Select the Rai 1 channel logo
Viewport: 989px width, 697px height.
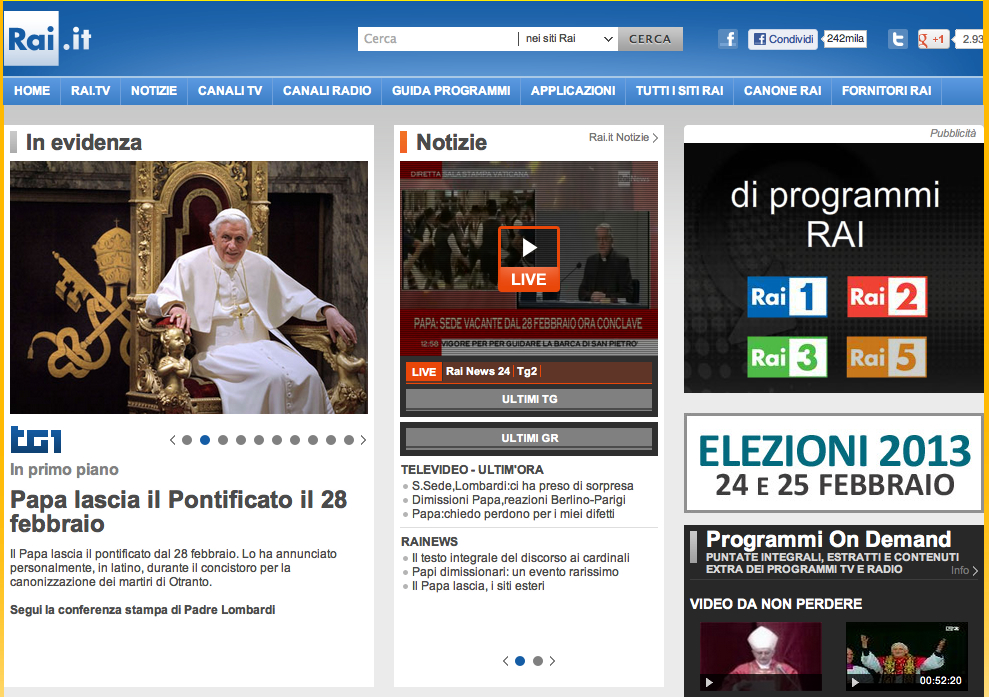787,296
